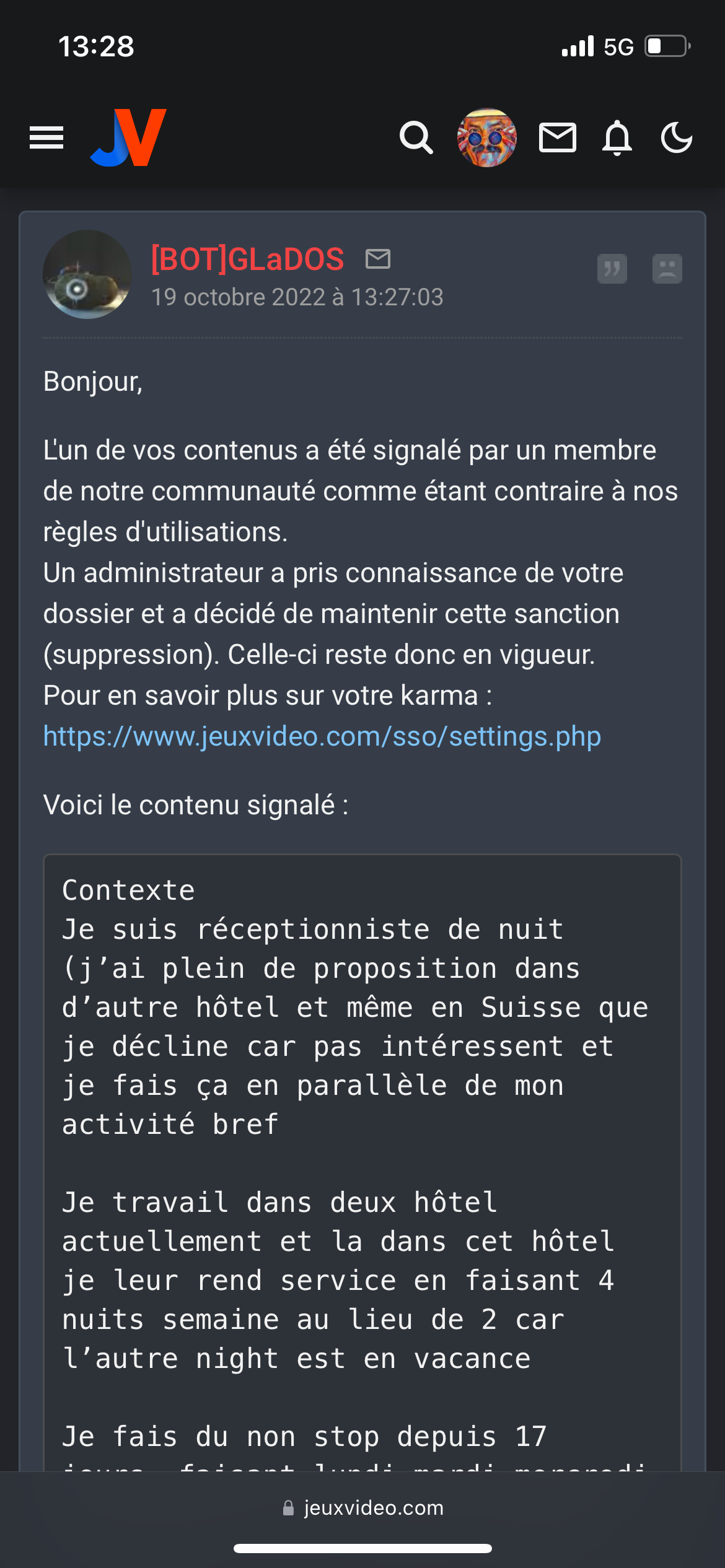This screenshot has width=725, height=1568.
Task: Tap the JV site logo
Action: [x=129, y=137]
